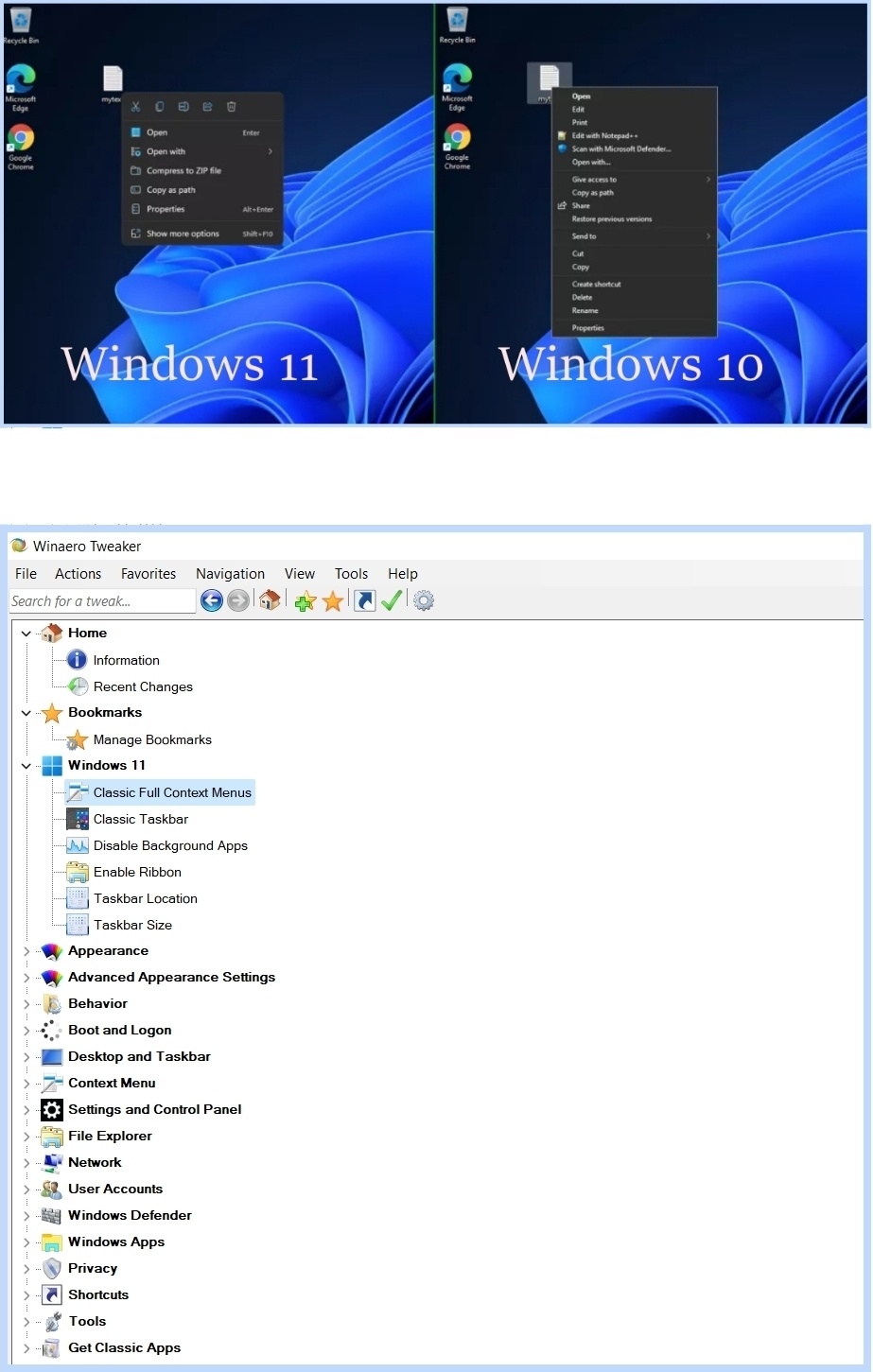The width and height of the screenshot is (873, 1372).
Task: Open the View menu
Action: [x=300, y=573]
